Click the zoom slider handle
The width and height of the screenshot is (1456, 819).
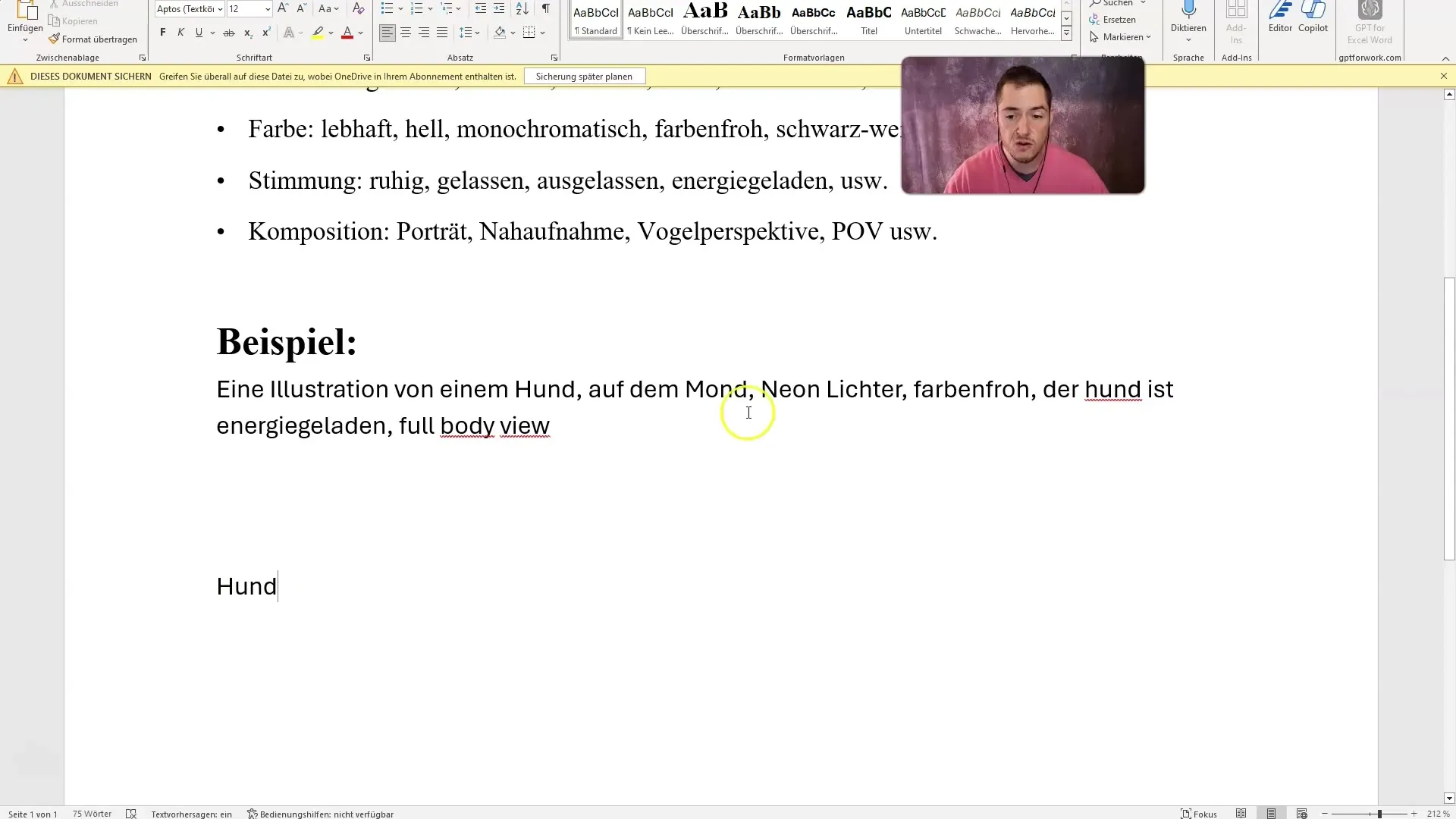1379,814
